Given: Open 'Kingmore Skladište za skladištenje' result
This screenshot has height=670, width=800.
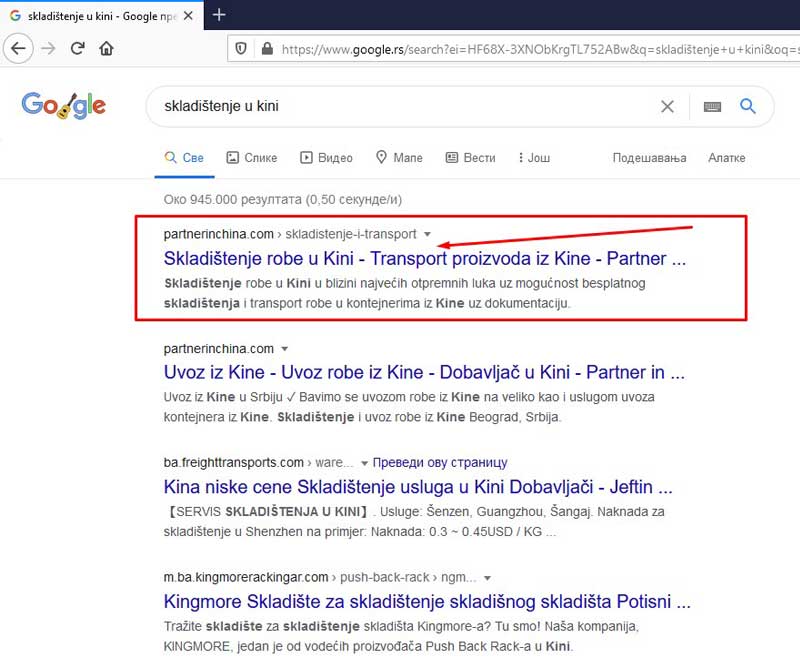Looking at the screenshot, I should pos(427,602).
